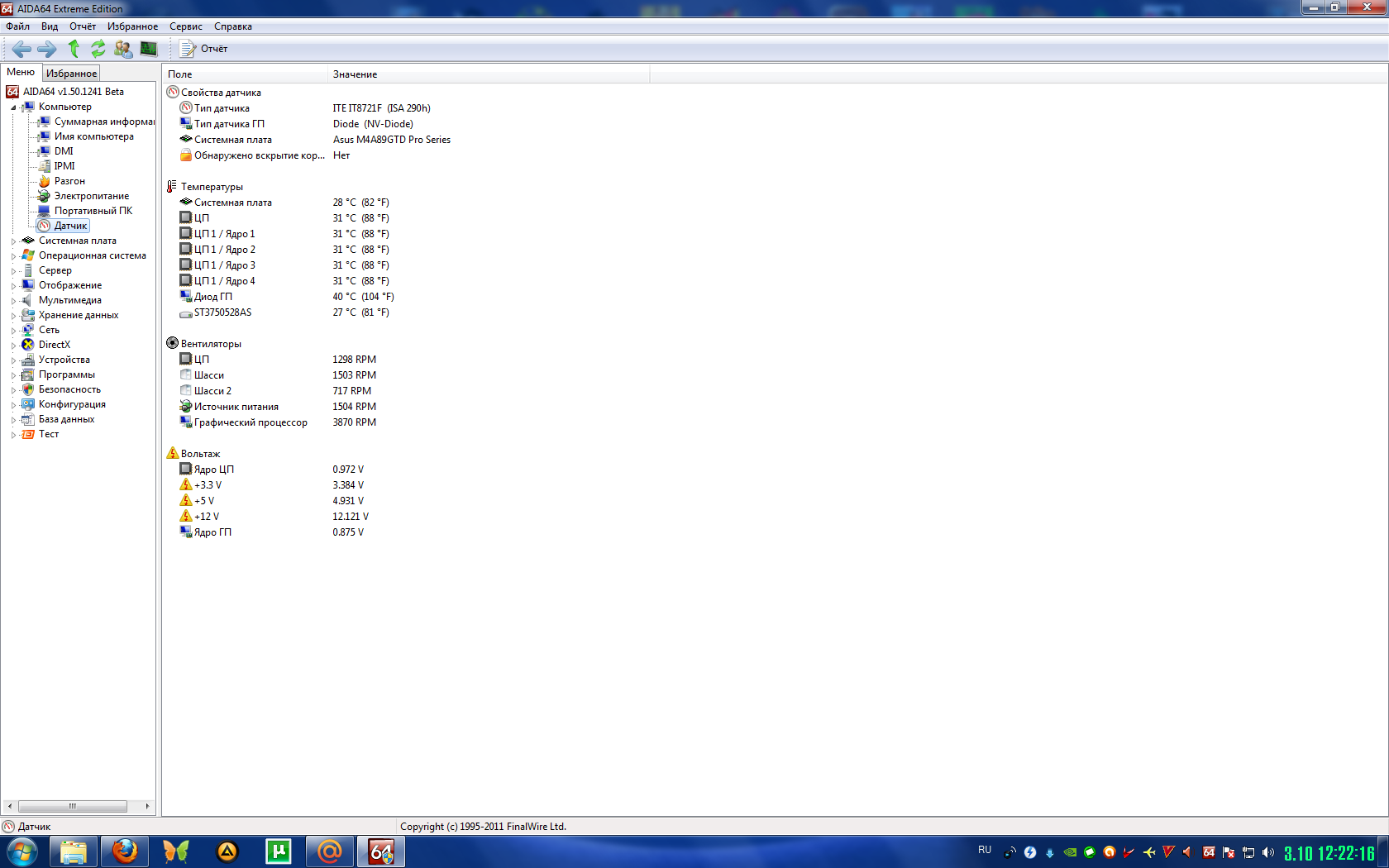The height and width of the screenshot is (868, 1389).
Task: Click the Разгон flame icon
Action: click(x=44, y=181)
